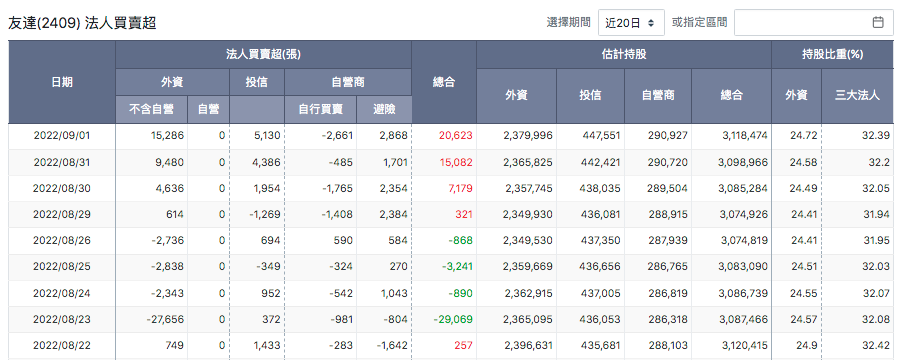Click the red total value 15,082
The image size is (907, 360).
(x=456, y=163)
